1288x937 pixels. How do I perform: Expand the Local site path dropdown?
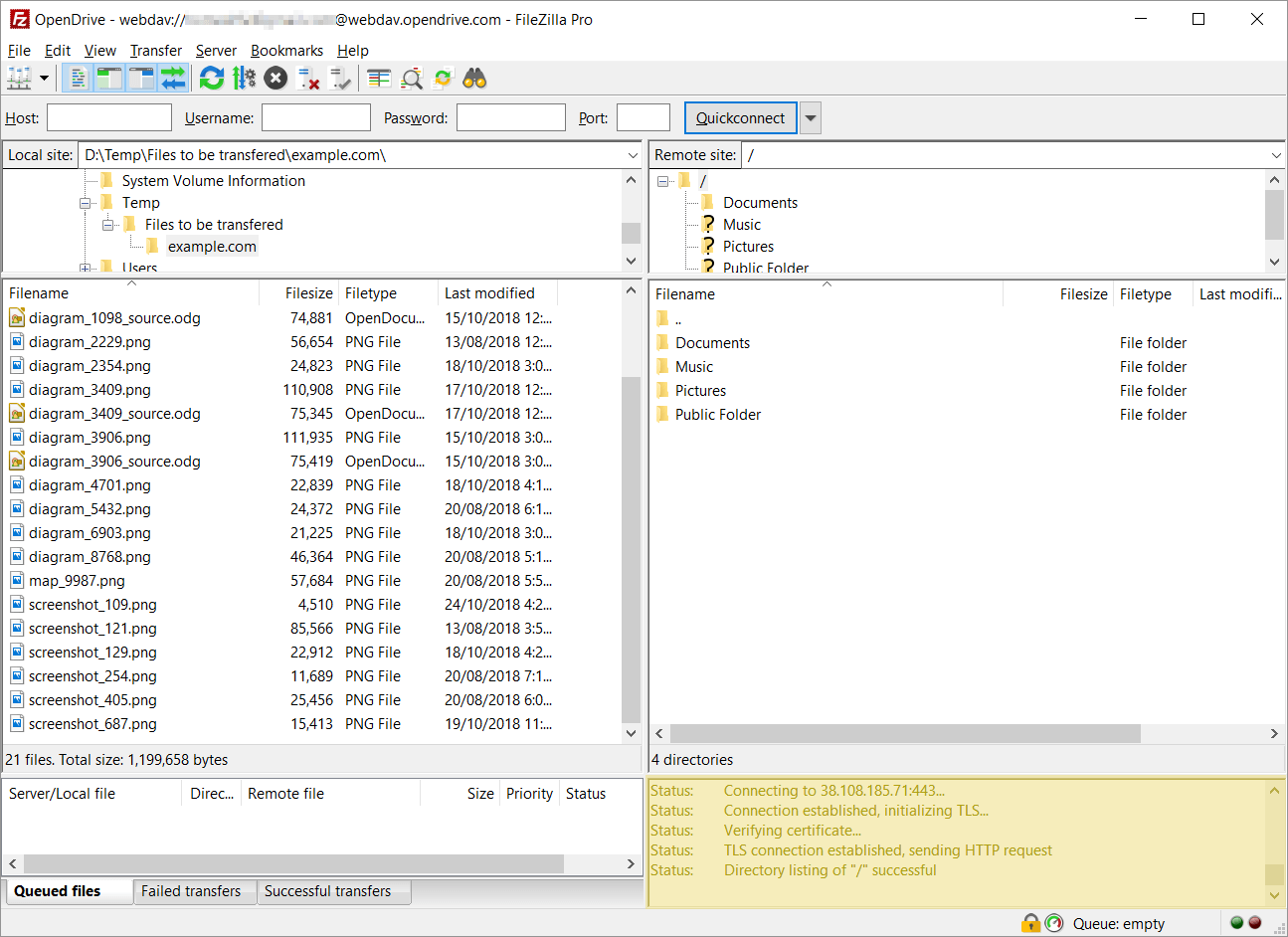(633, 155)
